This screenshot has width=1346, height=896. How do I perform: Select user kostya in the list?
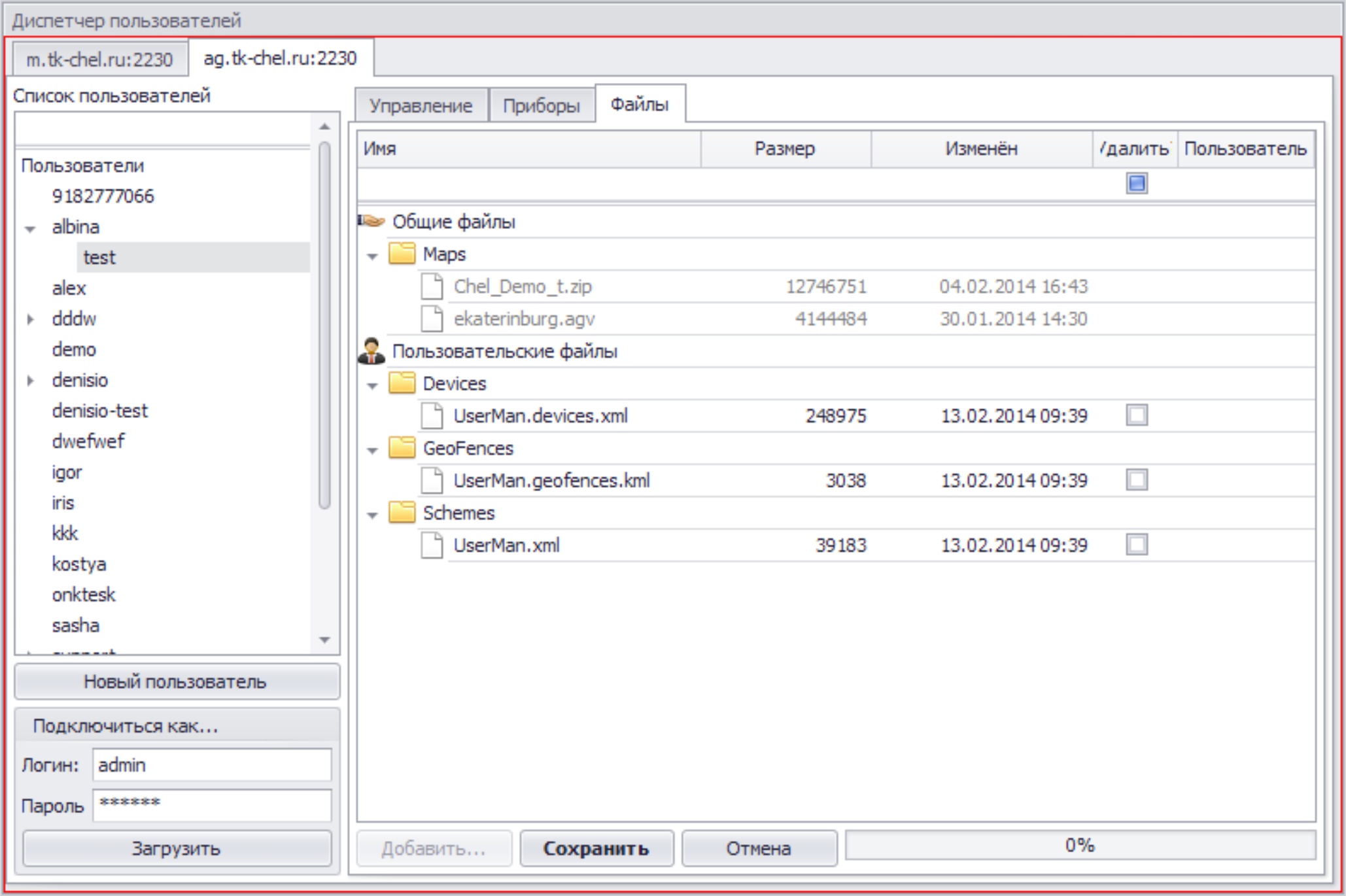coord(79,564)
